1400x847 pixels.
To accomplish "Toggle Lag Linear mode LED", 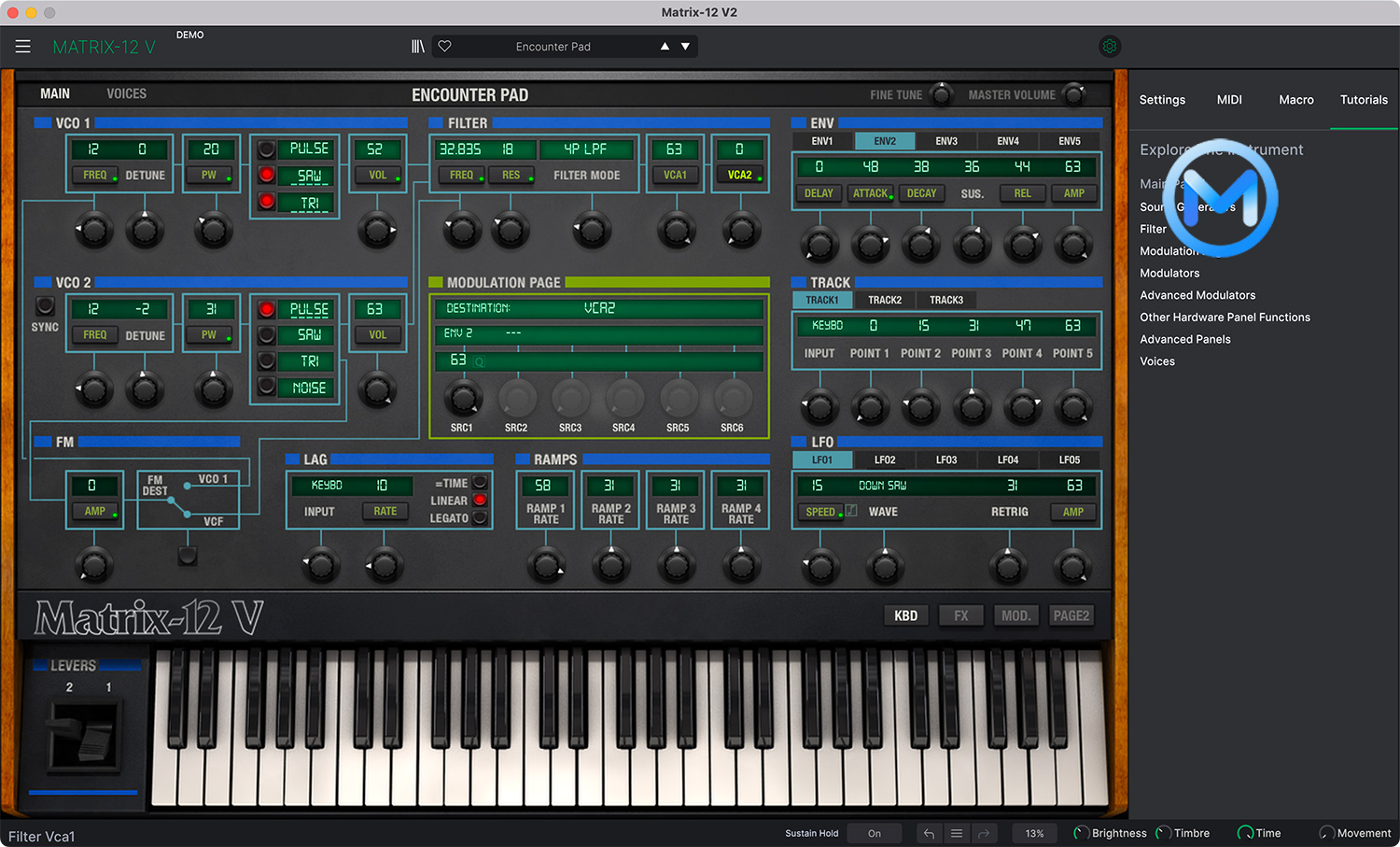I will [480, 500].
